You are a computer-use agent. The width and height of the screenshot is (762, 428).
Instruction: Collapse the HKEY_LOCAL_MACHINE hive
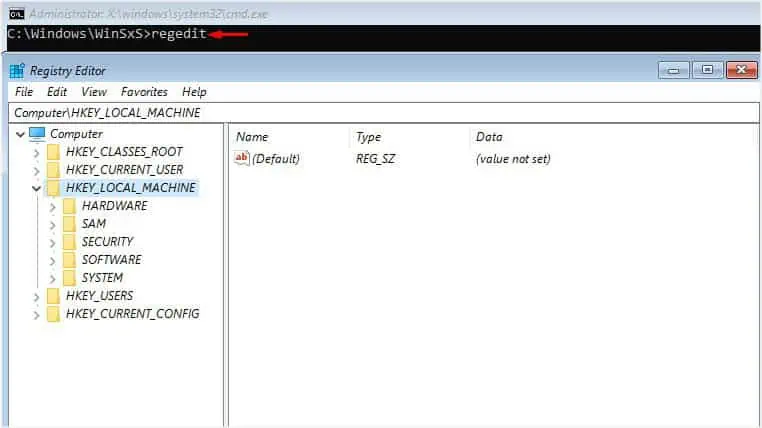[36, 188]
